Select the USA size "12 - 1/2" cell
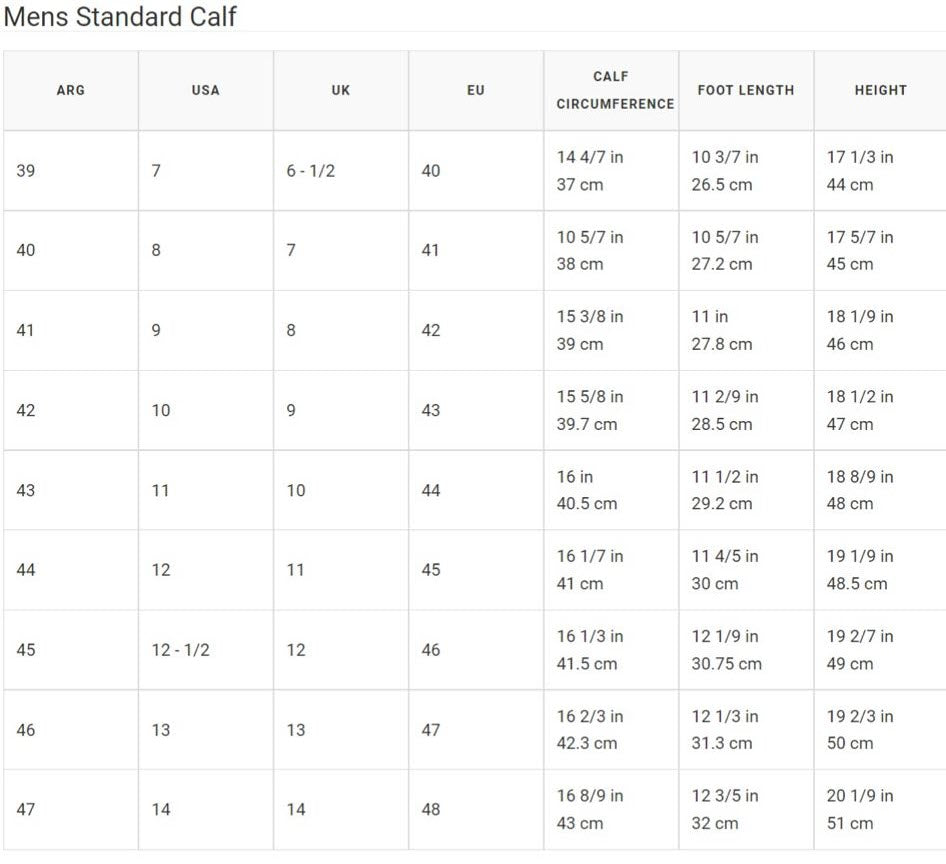The height and width of the screenshot is (864, 946). [x=181, y=650]
